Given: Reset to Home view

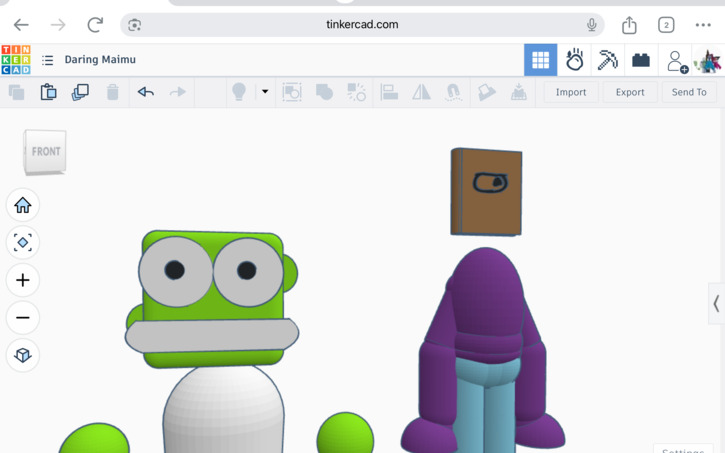Looking at the screenshot, I should [23, 205].
